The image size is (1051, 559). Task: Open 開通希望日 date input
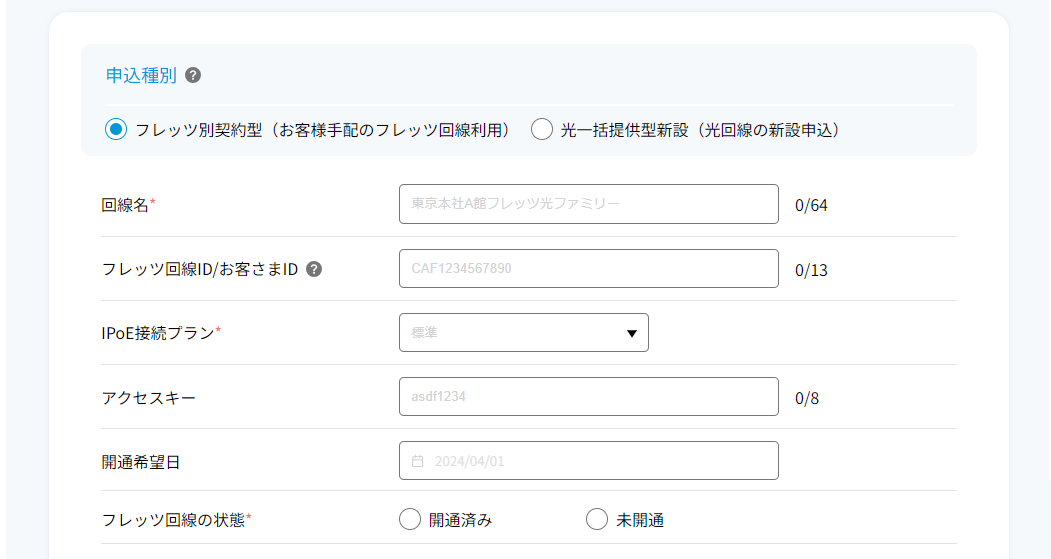click(x=589, y=460)
